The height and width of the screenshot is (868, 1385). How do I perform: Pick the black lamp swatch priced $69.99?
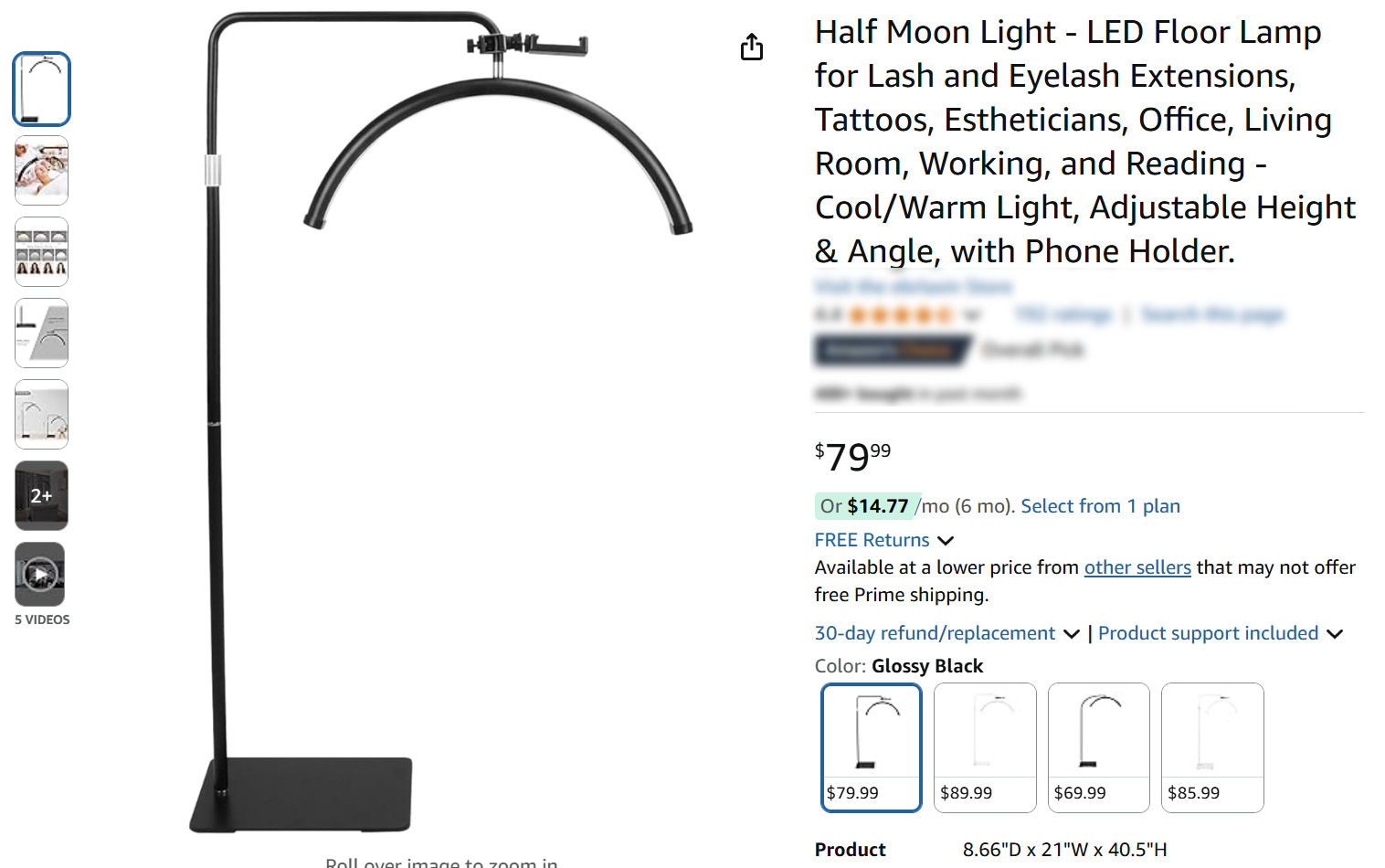pos(1098,747)
